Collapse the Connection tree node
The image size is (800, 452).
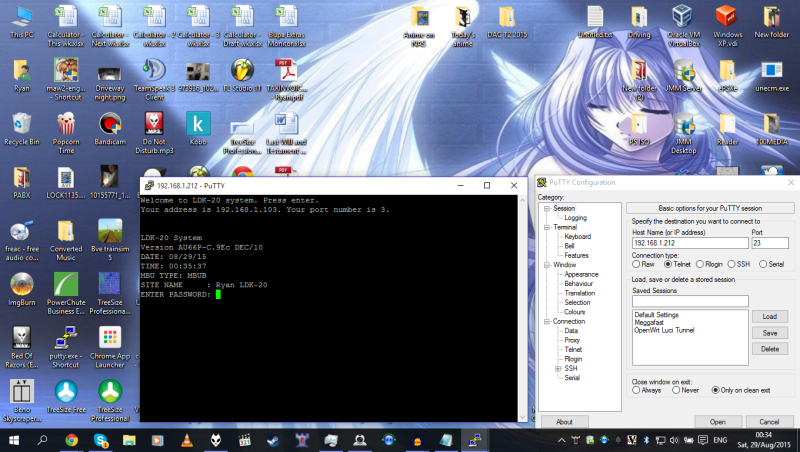point(547,322)
